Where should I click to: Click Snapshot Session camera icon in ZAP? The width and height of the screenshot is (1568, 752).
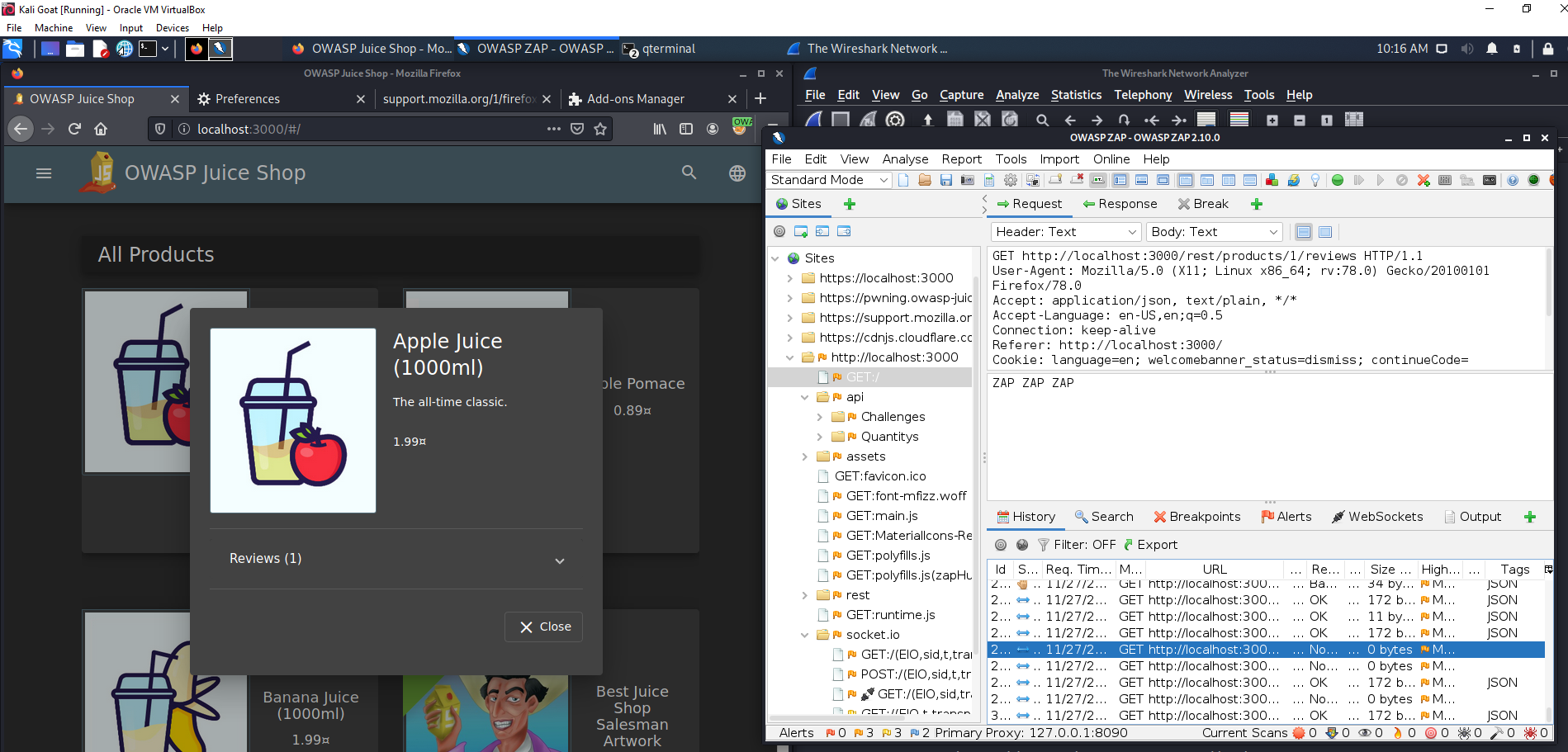click(x=967, y=180)
